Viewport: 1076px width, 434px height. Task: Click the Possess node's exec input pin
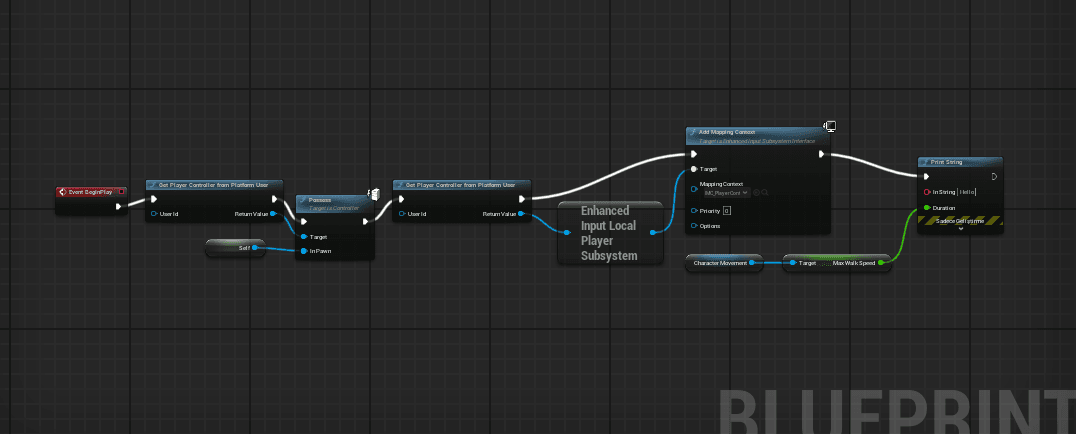304,221
